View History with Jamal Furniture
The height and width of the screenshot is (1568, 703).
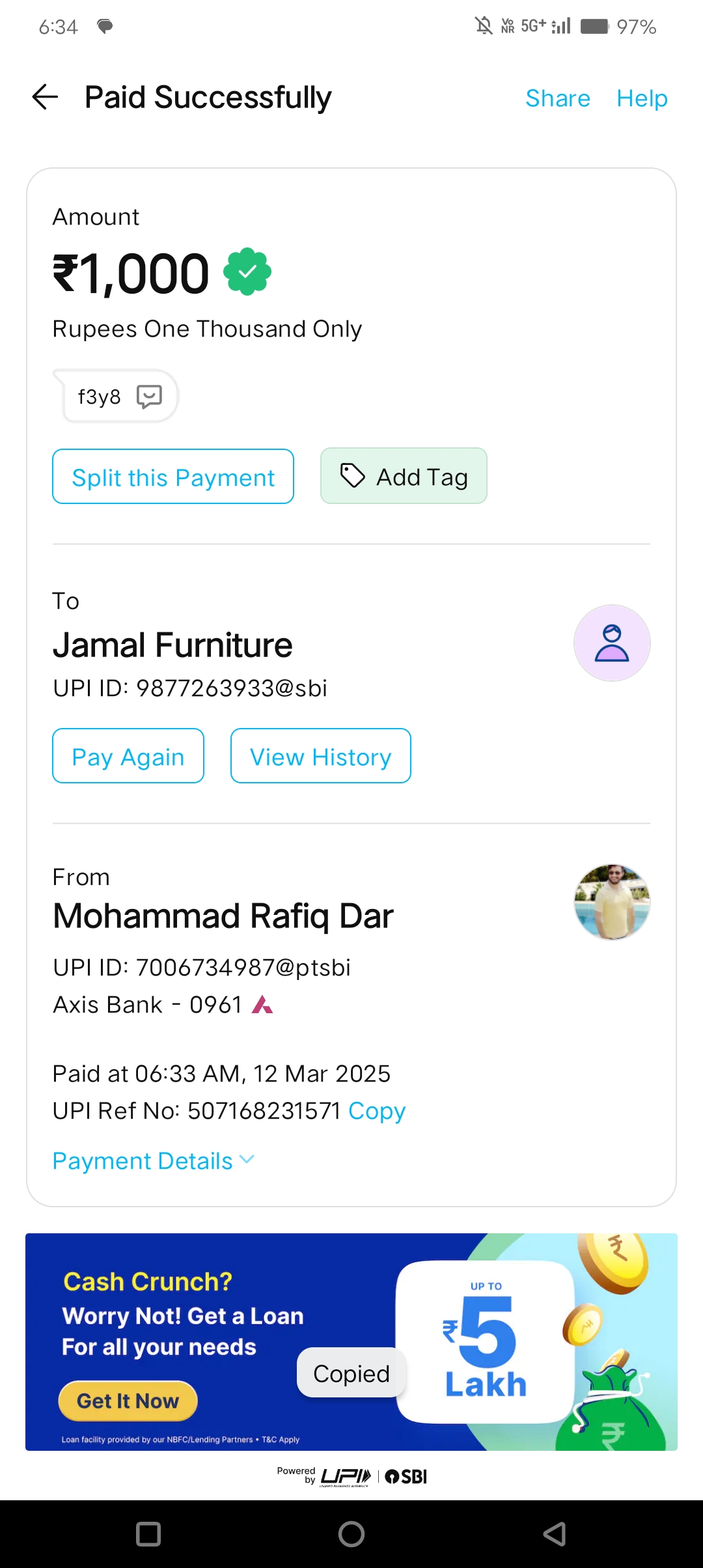click(x=321, y=756)
